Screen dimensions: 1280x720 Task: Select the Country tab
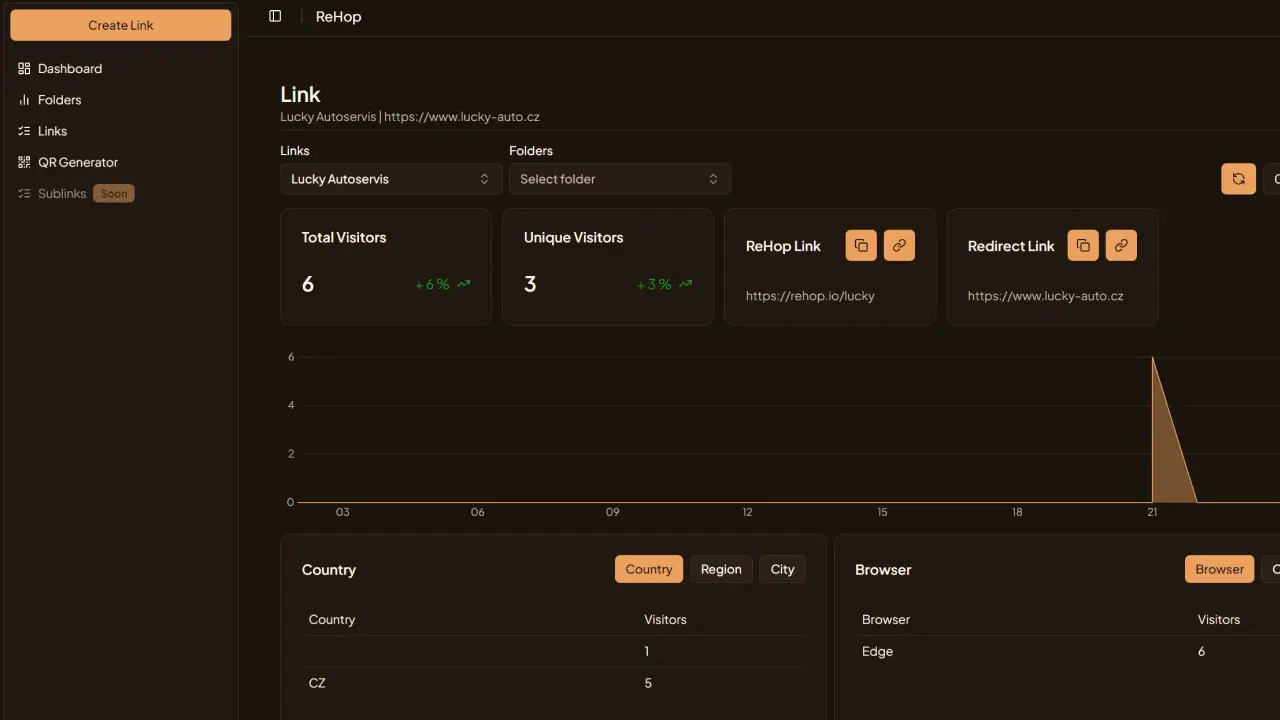(649, 569)
